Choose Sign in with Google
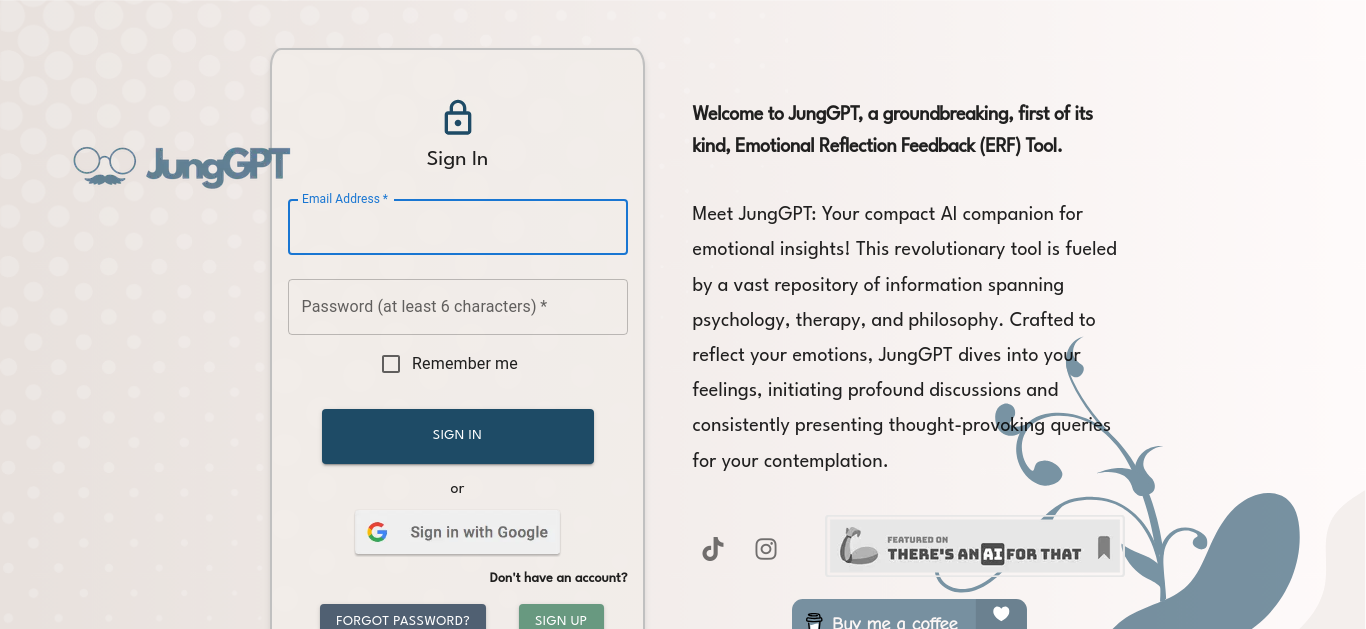 pyautogui.click(x=457, y=532)
